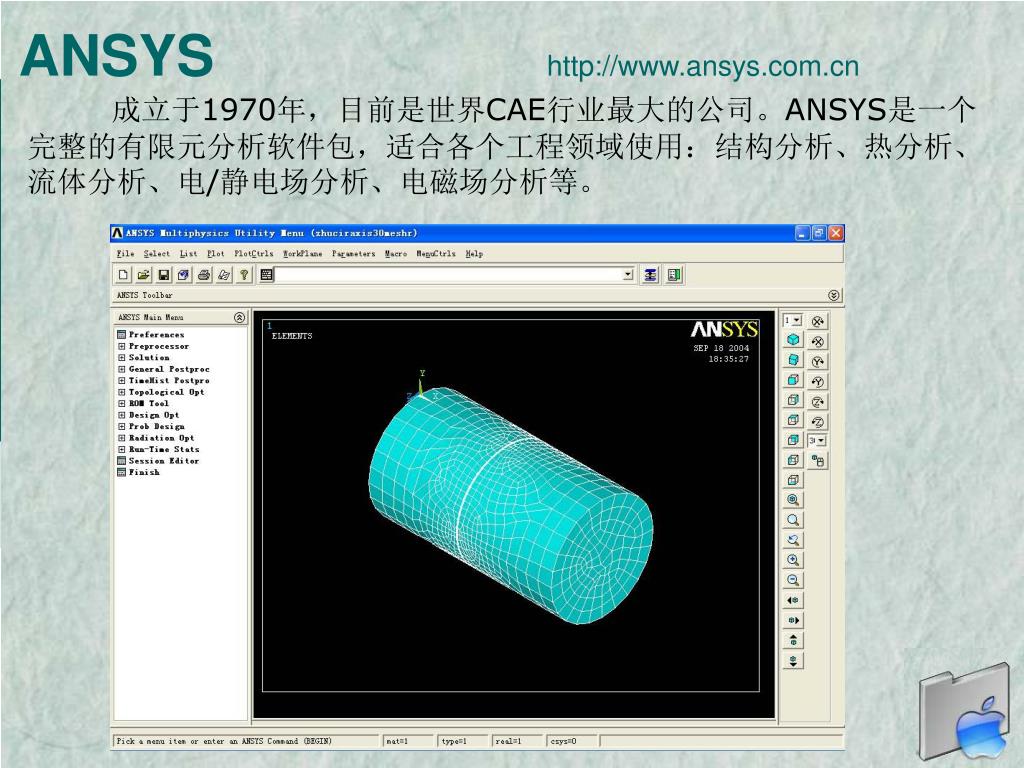Click the New Analysis toolbar icon
Viewport: 1024px width, 768px height.
coord(123,275)
